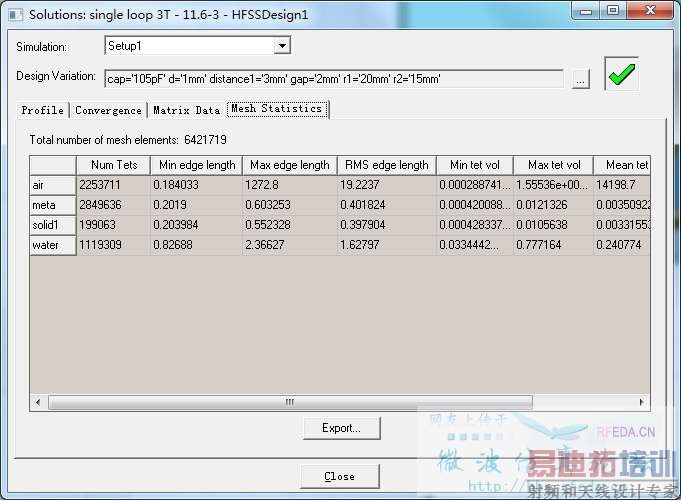Click the cell with value 0.0334442...
681x501 pixels.
pos(475,245)
